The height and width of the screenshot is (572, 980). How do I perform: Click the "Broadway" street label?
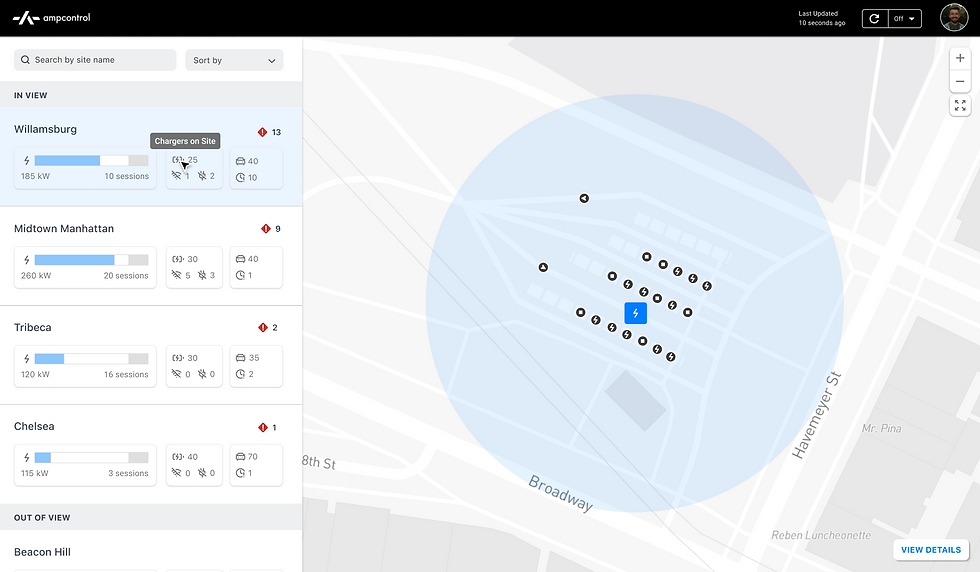(561, 493)
